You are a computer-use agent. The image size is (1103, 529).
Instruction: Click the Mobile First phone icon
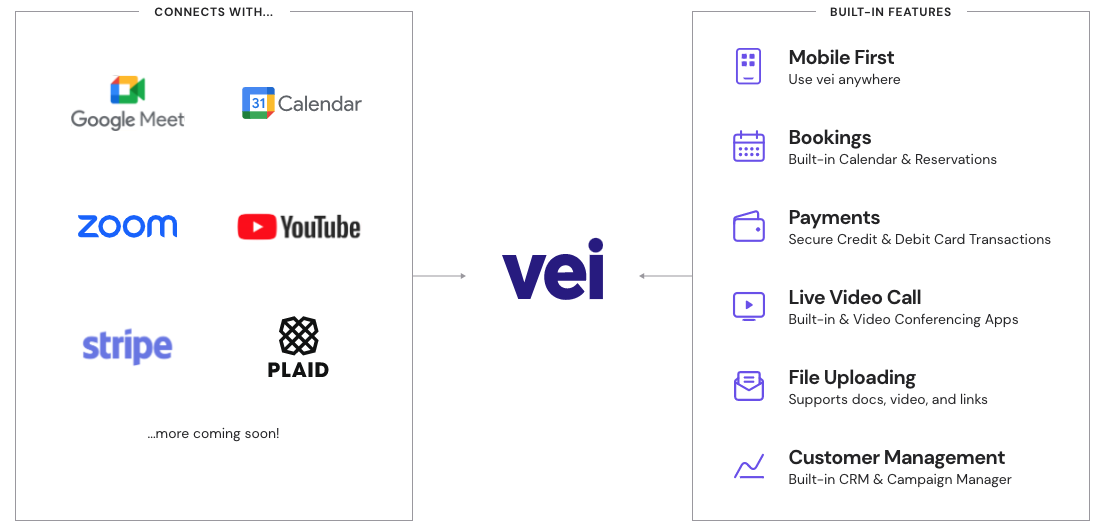(x=748, y=67)
